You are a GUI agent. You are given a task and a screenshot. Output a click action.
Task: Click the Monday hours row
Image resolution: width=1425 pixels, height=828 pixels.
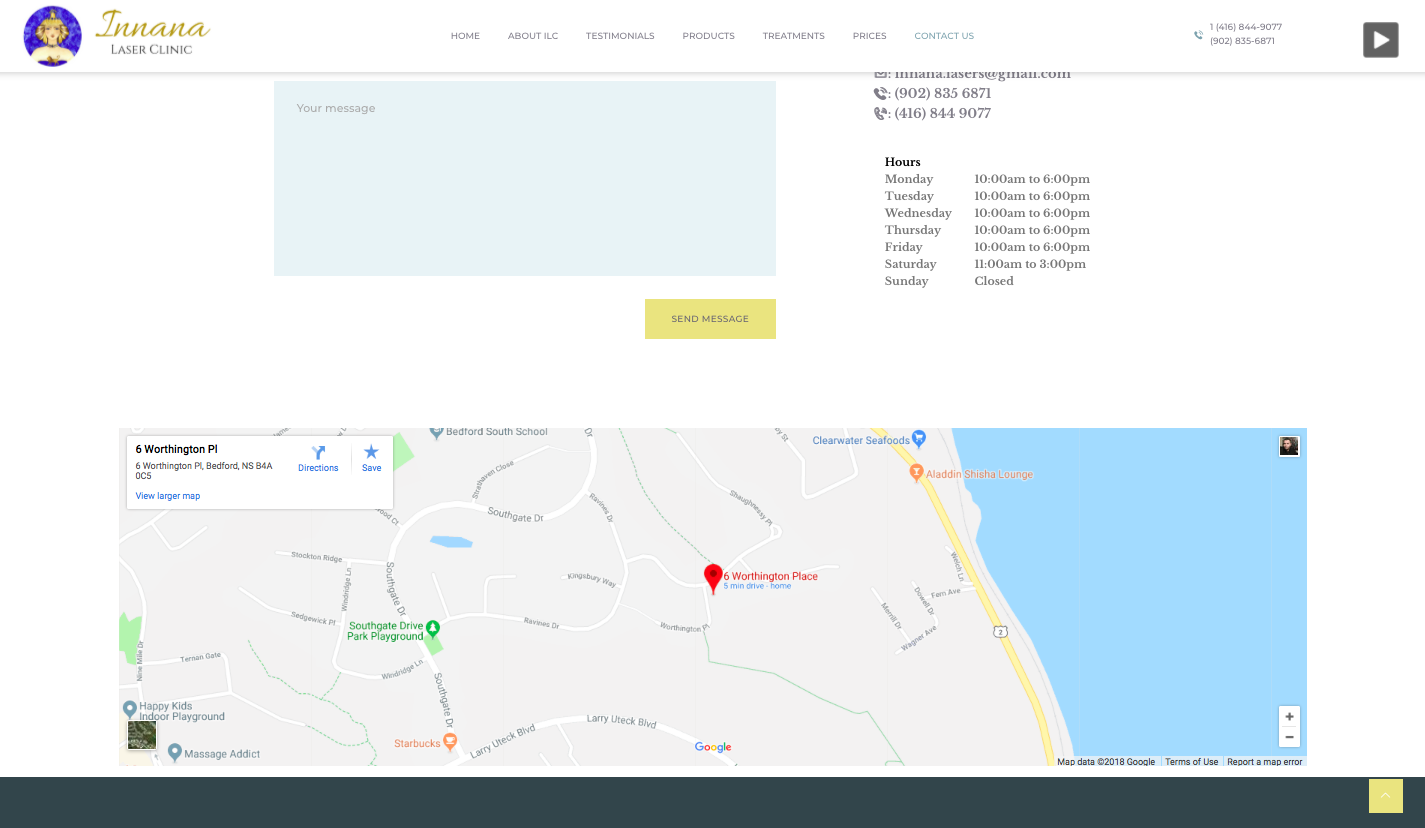(987, 179)
